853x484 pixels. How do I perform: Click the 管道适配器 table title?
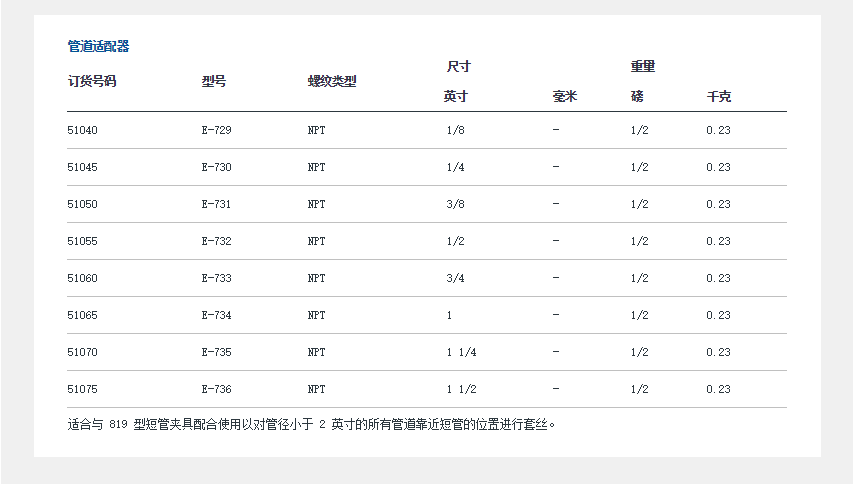[x=98, y=46]
